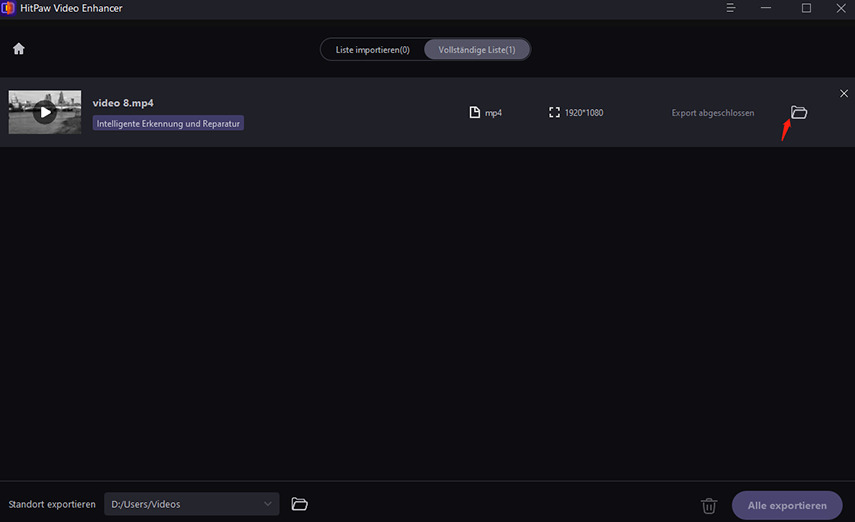Maximize the HitPaw Video Enhancer window
The width and height of the screenshot is (855, 522).
[x=806, y=8]
